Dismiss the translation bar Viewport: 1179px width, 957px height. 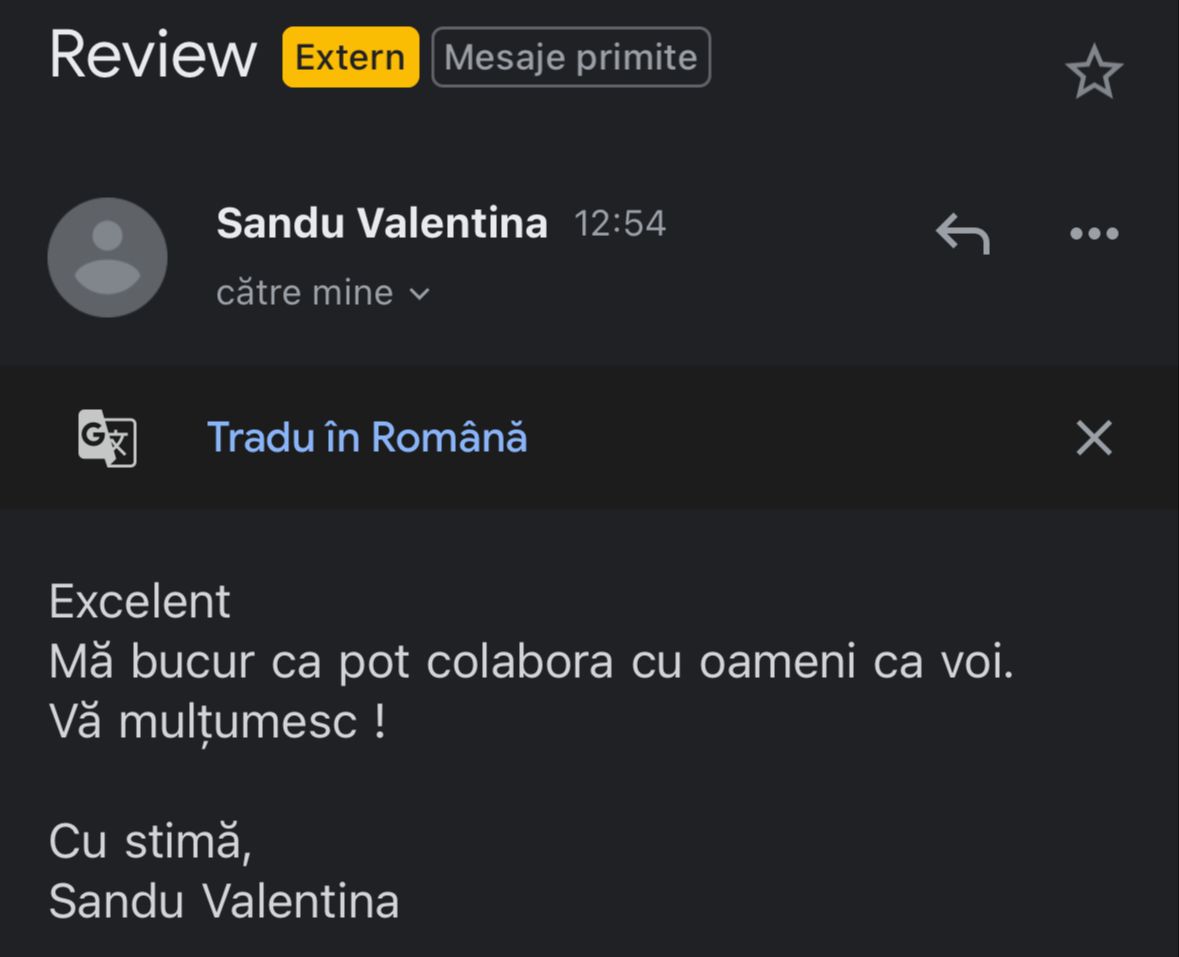[x=1093, y=438]
